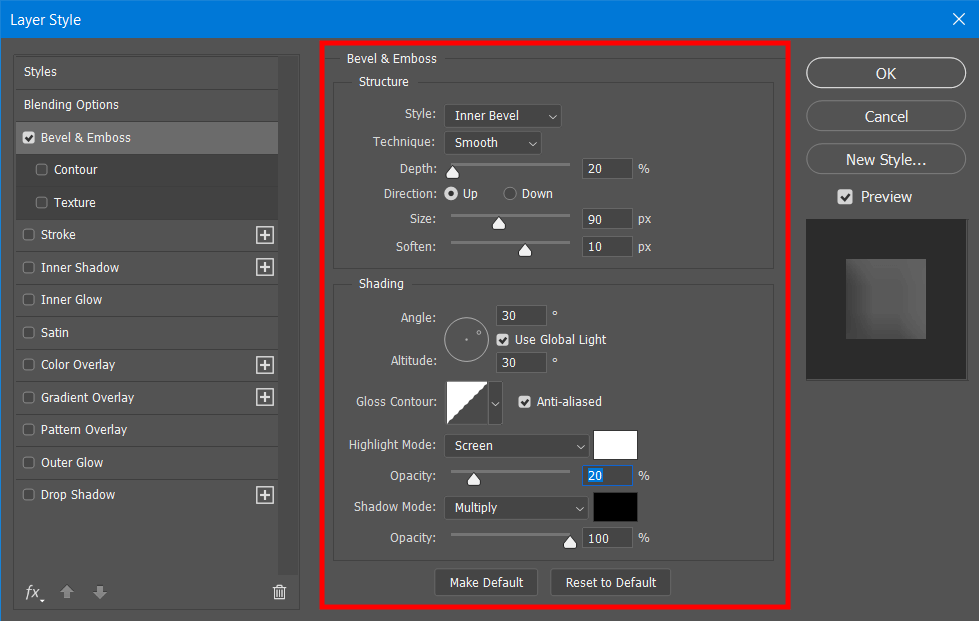
Task: Open the Pattern Overlay settings row
Action: click(147, 430)
